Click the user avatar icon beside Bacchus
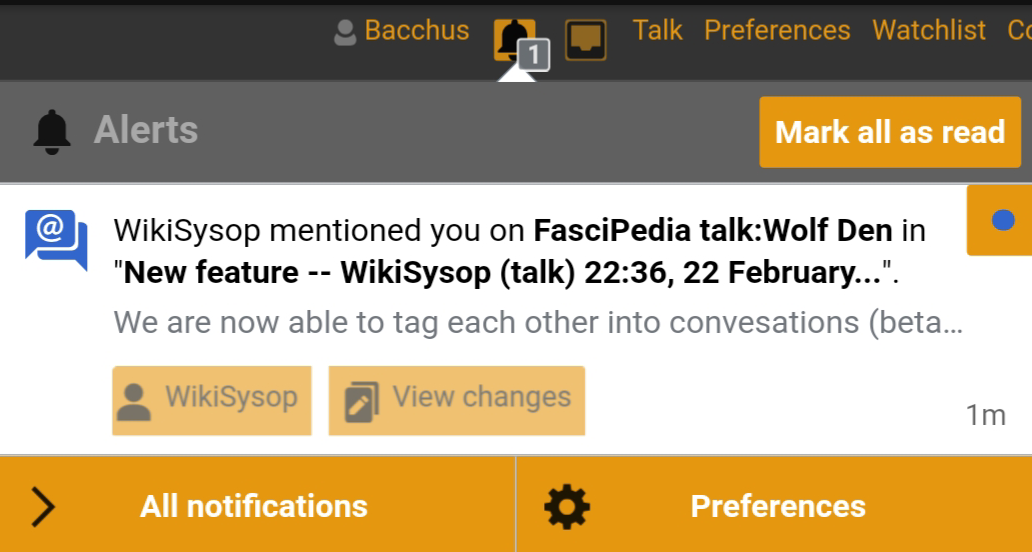Screen dimensions: 1032x552 coord(345,33)
